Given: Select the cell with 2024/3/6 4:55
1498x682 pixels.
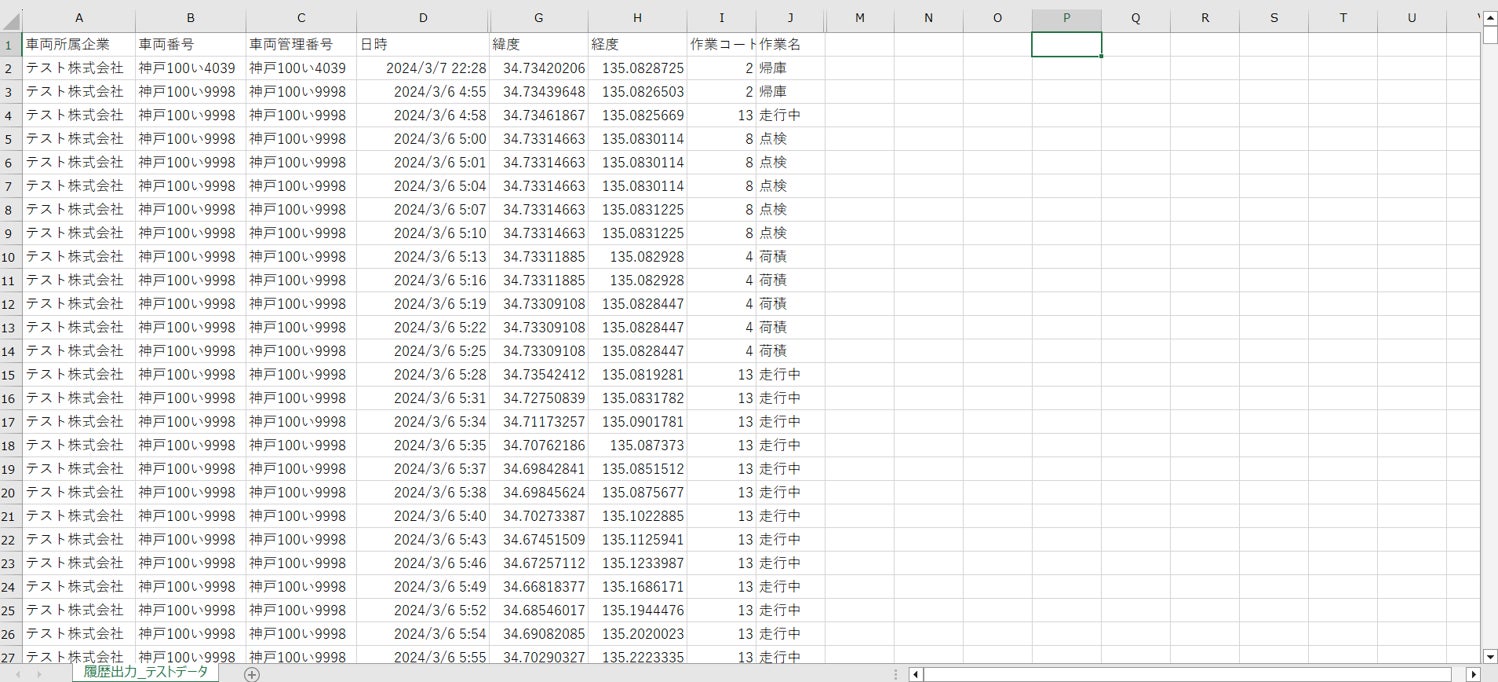Looking at the screenshot, I should (x=423, y=91).
